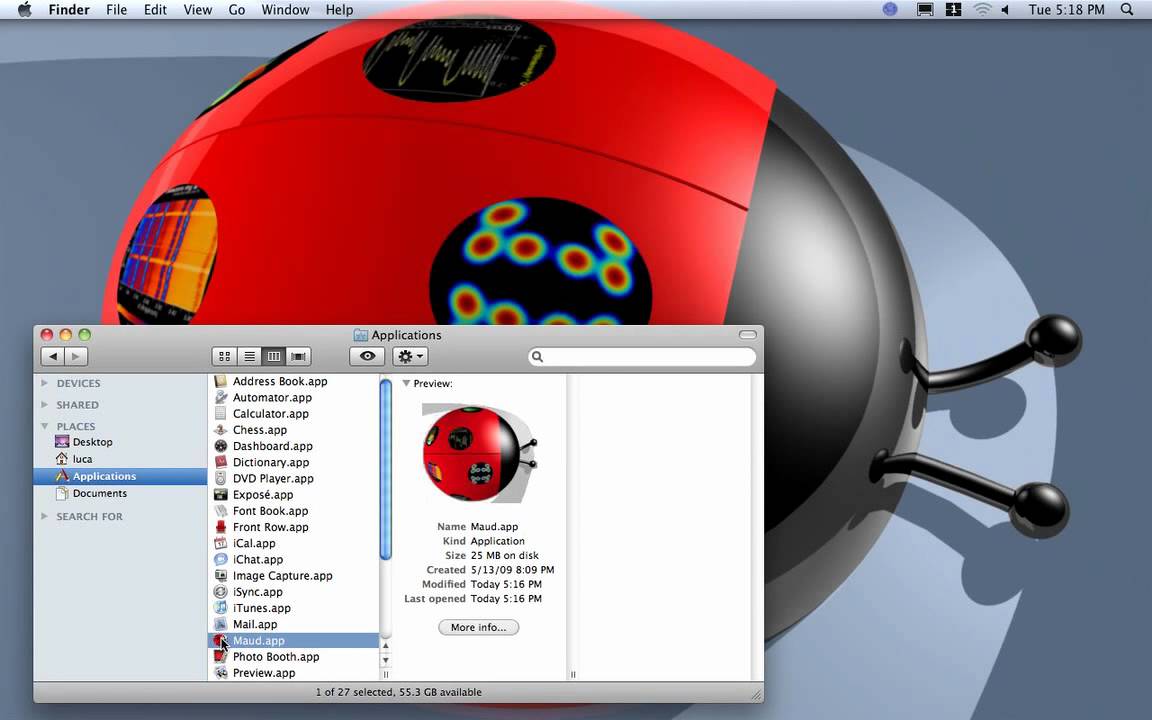Click the blue column scrollbar thumb

386,470
